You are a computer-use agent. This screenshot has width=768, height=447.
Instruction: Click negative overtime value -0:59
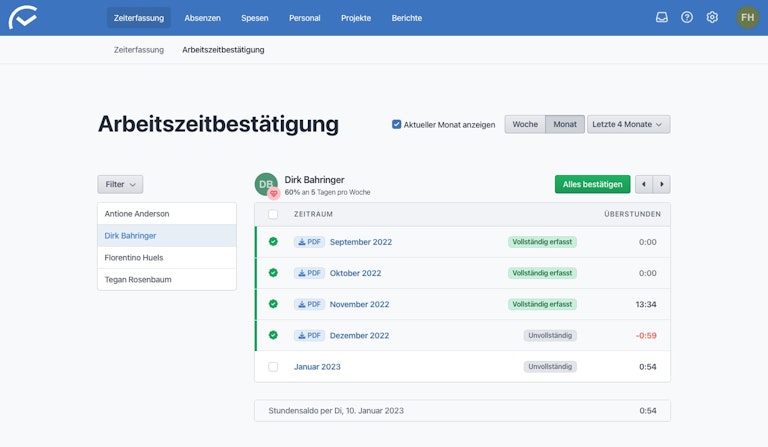pyautogui.click(x=646, y=335)
